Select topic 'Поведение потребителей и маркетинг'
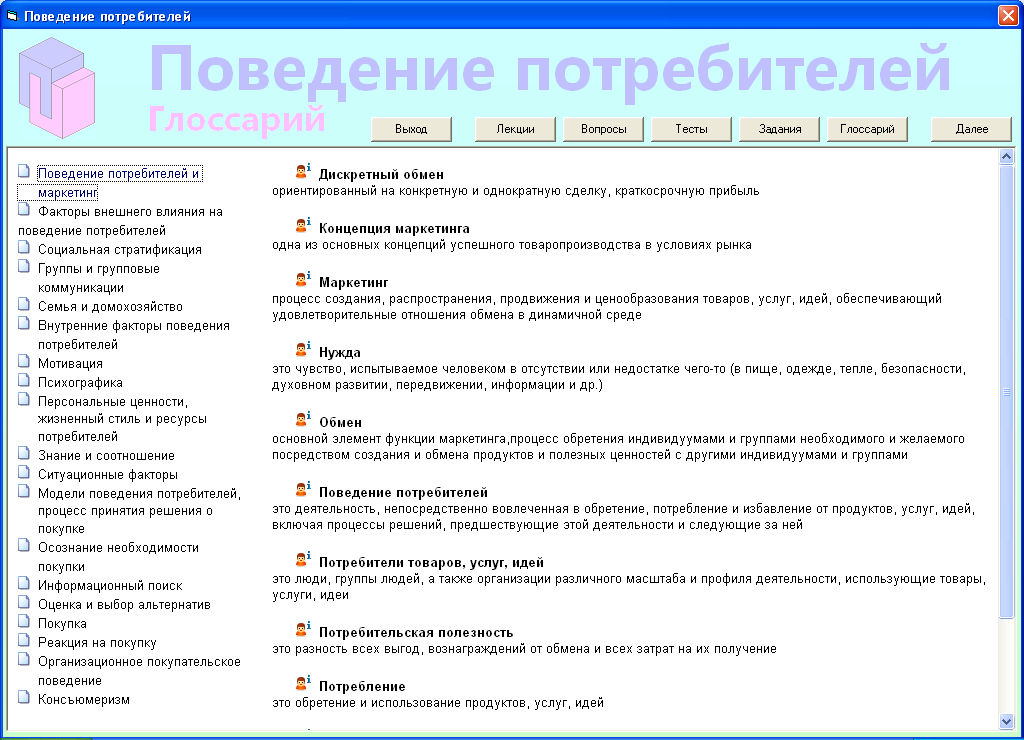The image size is (1024, 740). tap(118, 183)
